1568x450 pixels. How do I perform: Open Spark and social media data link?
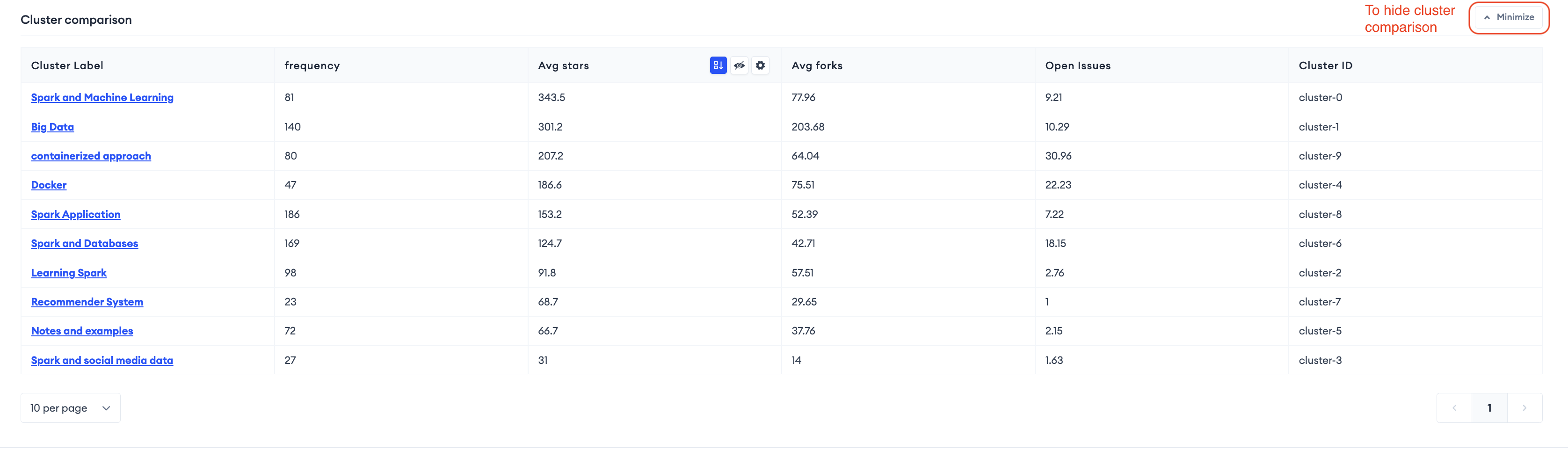[x=102, y=361]
